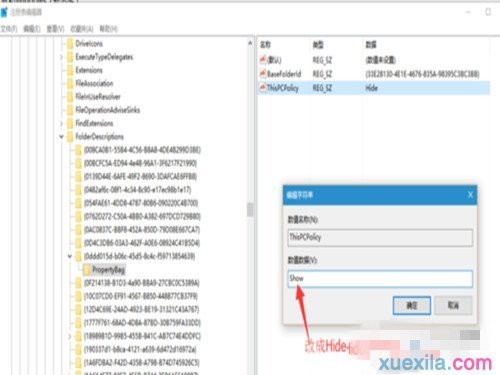Select the PropertyBag folder icon
The image size is (500, 375).
point(87,270)
